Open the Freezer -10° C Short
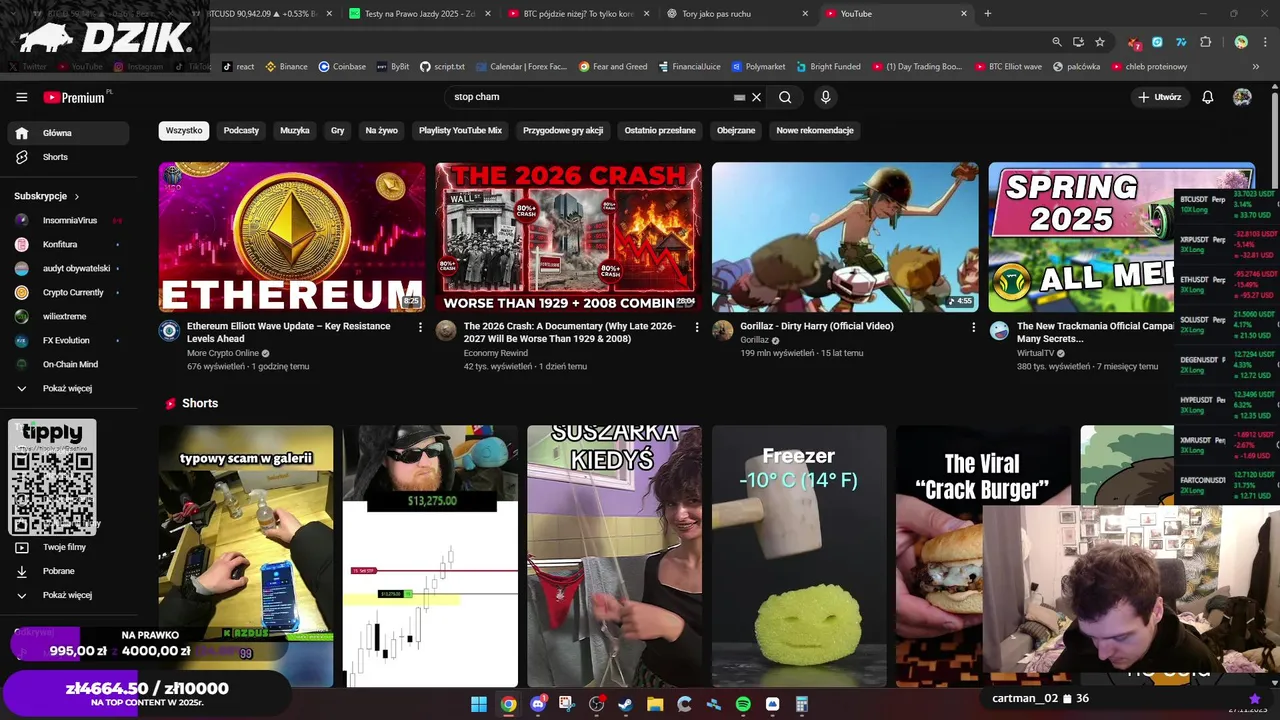This screenshot has height=720, width=1280. 799,556
